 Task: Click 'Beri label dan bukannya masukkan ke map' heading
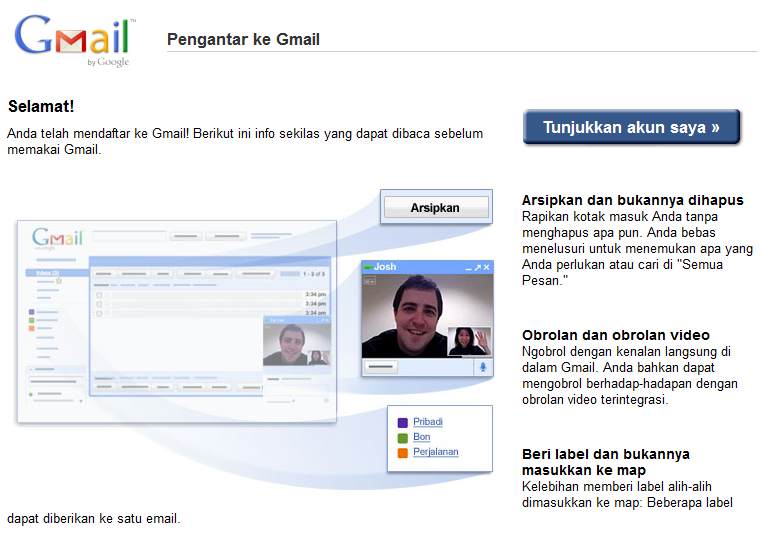pyautogui.click(x=606, y=462)
